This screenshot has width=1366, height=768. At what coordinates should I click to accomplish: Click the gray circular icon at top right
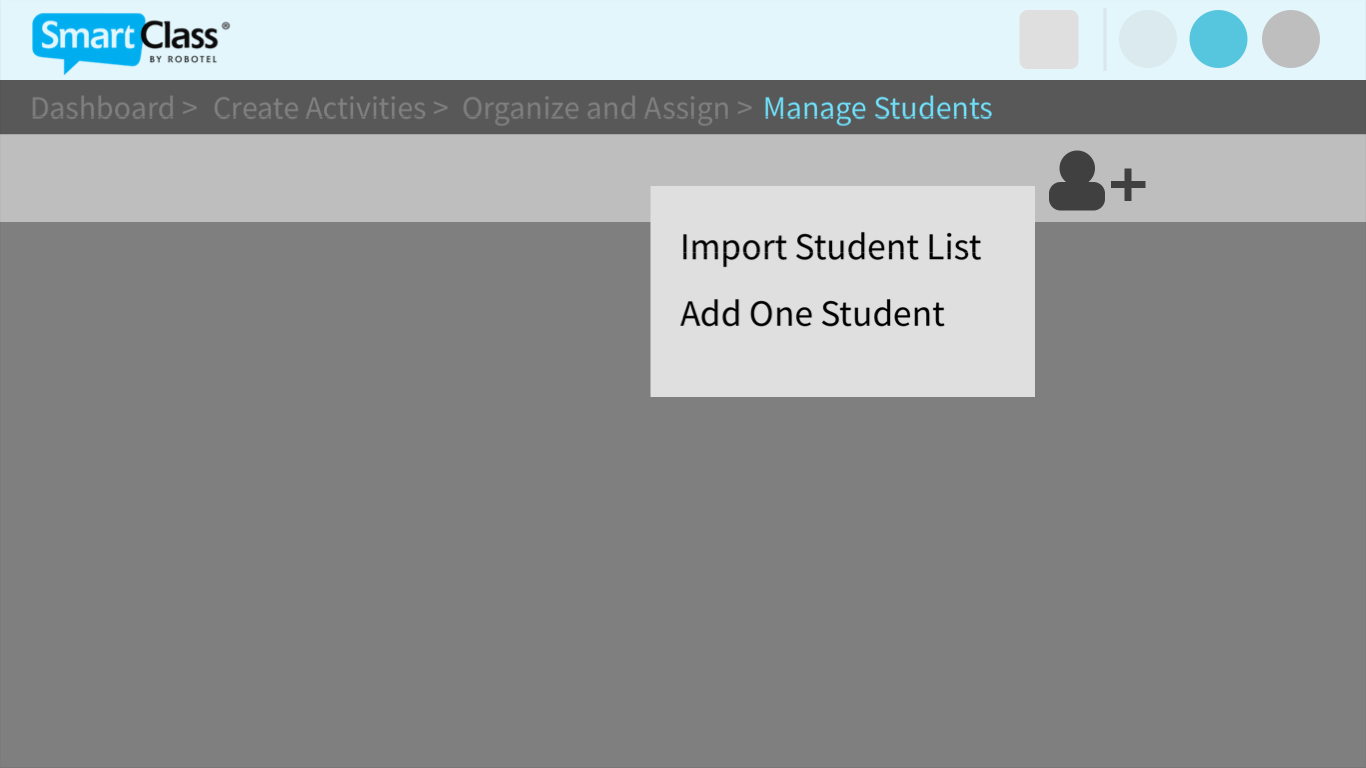pyautogui.click(x=1291, y=38)
